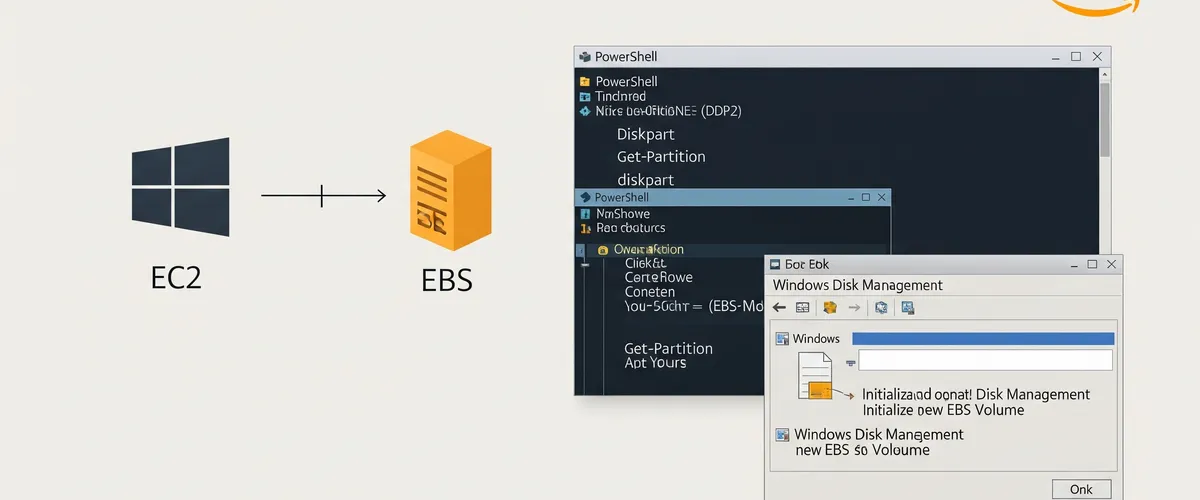Click the icon beside the Windows row
Image resolution: width=1200 pixels, height=500 pixels.
click(x=783, y=339)
